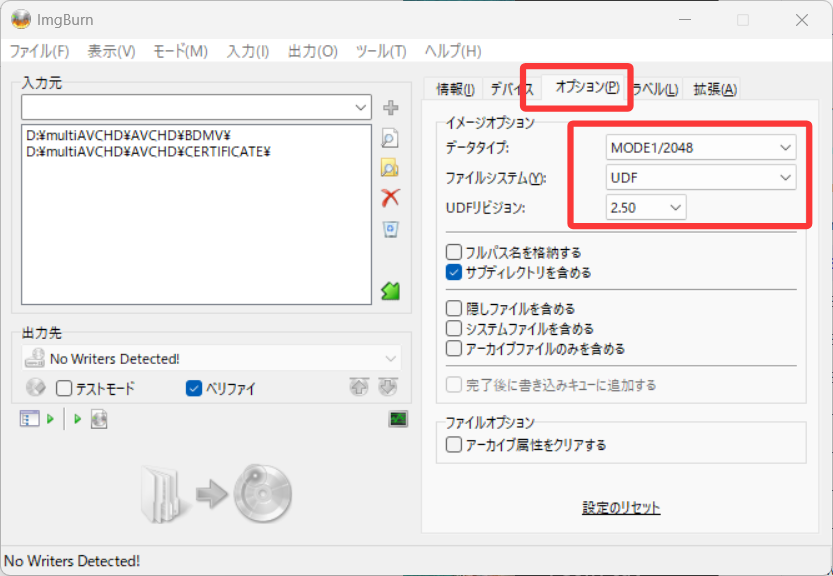This screenshot has width=833, height=576.
Task: Open the ファイル(F) menu
Action: click(39, 51)
